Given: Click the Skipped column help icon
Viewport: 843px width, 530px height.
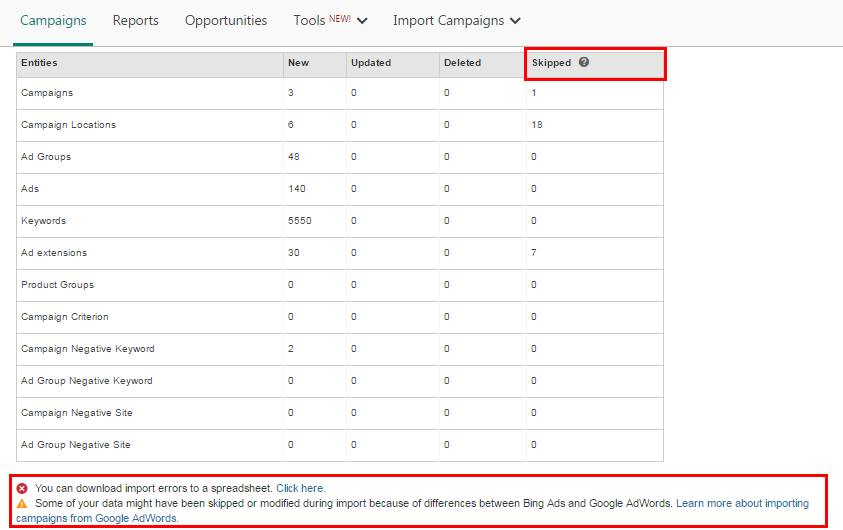Looking at the screenshot, I should coord(584,62).
